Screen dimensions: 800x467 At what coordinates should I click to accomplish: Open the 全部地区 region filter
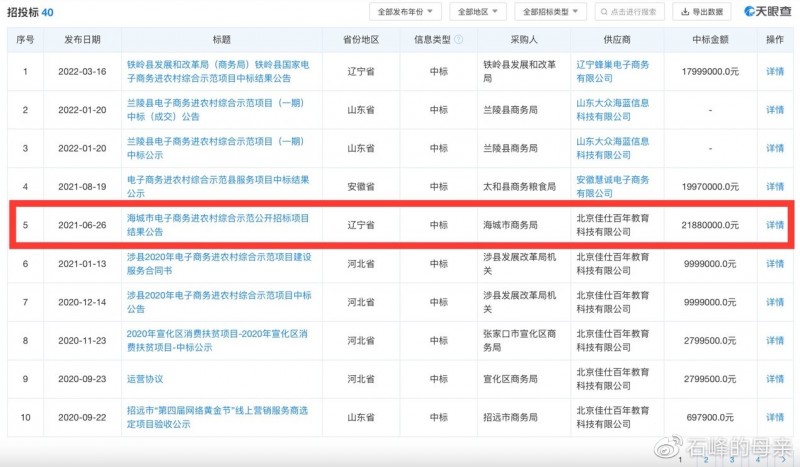click(477, 12)
